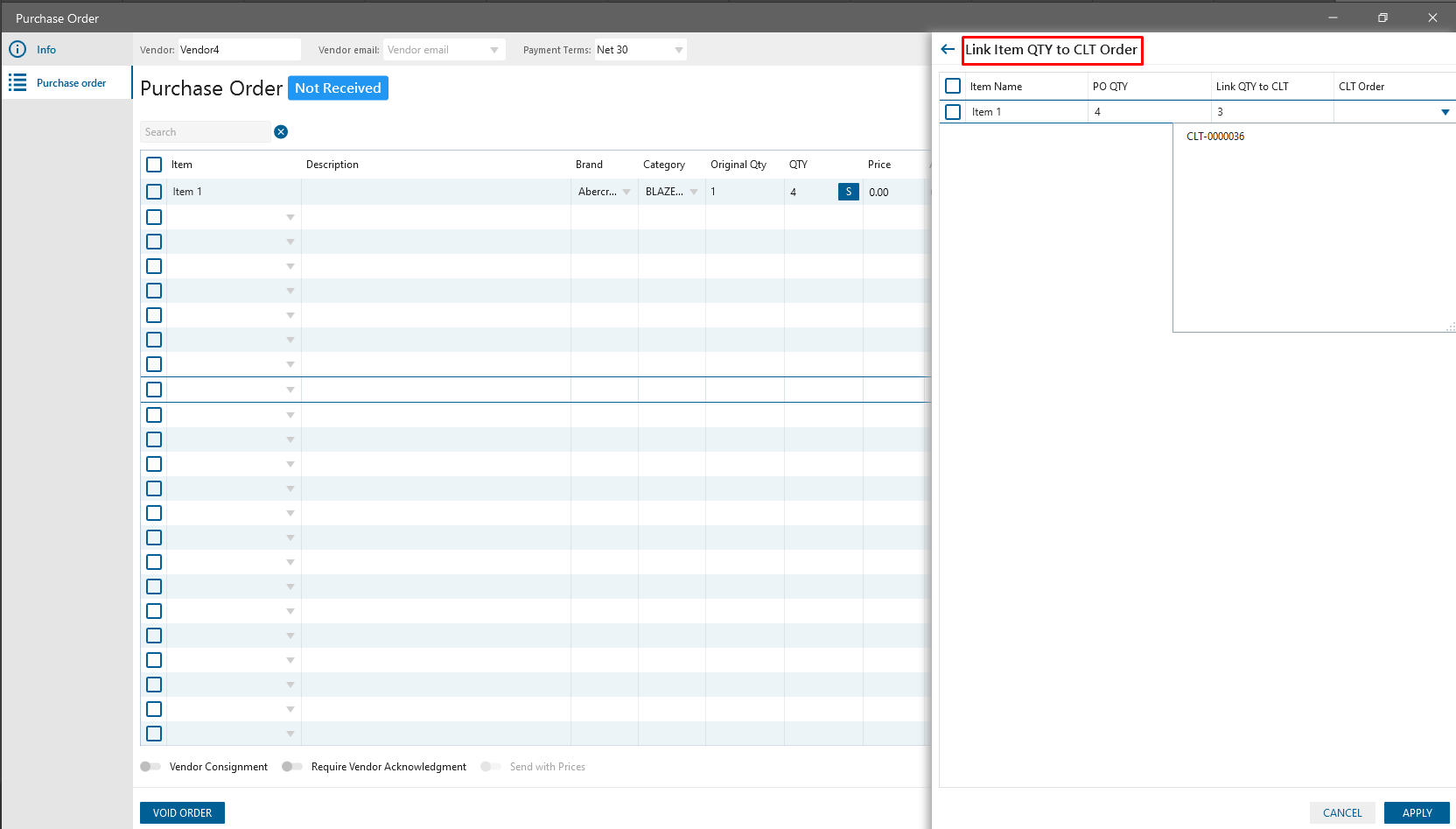Click the Price column header
1456x829 pixels.
click(x=879, y=165)
